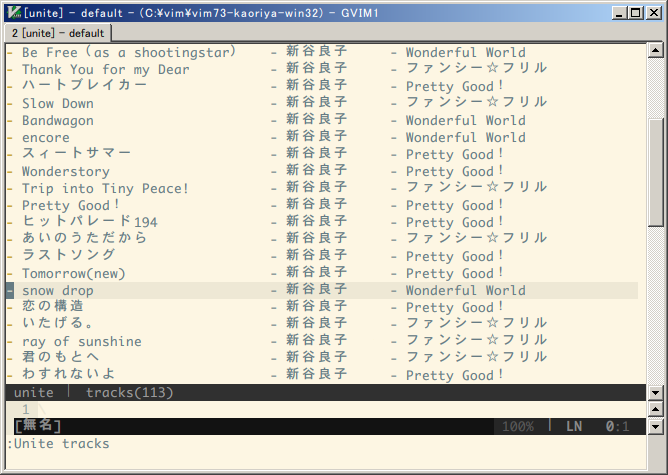This screenshot has width=668, height=475.
Task: Select track "いたげる。"
Action: coord(58,324)
